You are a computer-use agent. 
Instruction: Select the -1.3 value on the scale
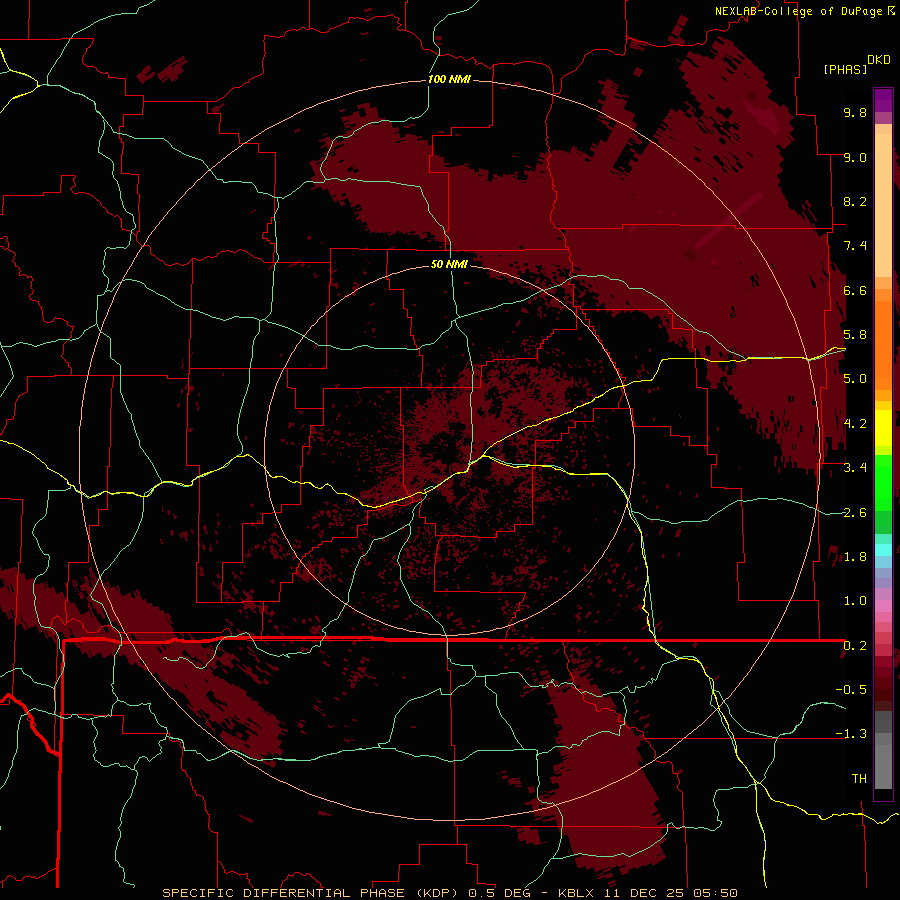(x=851, y=734)
